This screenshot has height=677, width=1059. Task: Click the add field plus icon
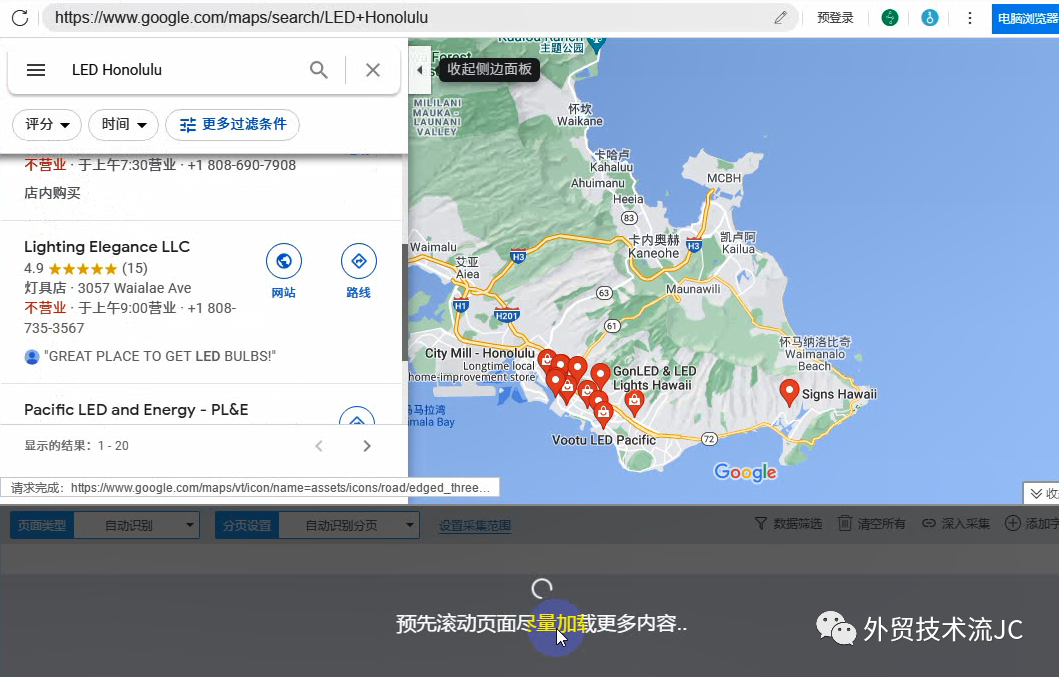pos(1012,523)
